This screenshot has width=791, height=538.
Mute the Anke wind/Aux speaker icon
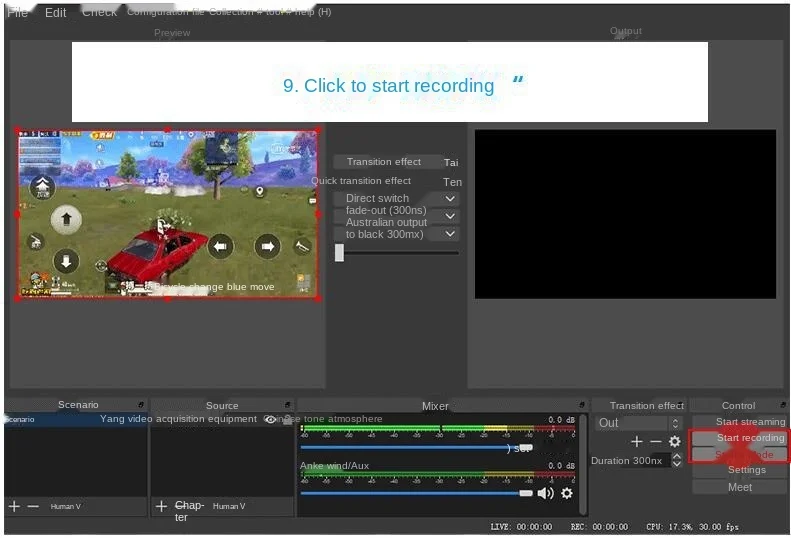545,493
